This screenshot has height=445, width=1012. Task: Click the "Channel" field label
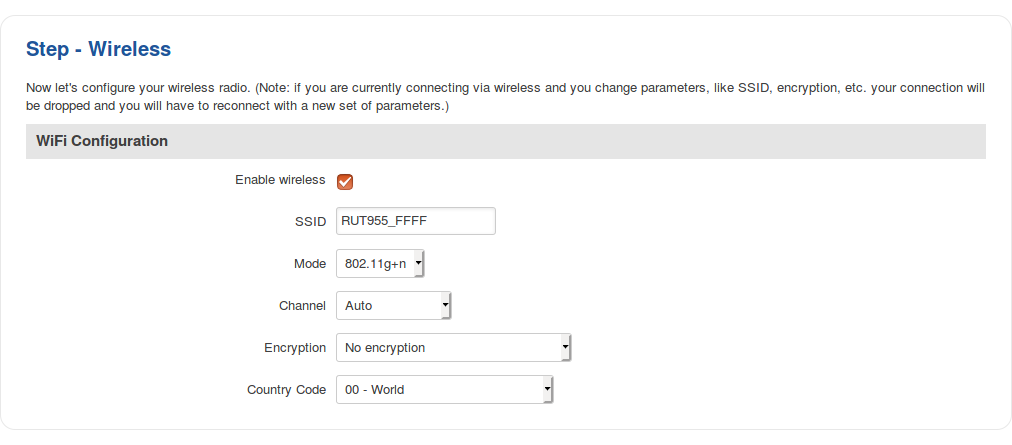pos(302,306)
